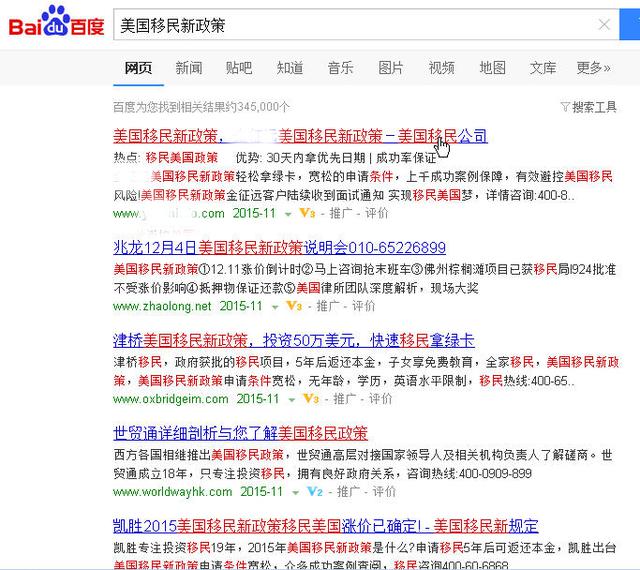Open the 知道 tab
This screenshot has height=570, width=640.
(x=290, y=68)
